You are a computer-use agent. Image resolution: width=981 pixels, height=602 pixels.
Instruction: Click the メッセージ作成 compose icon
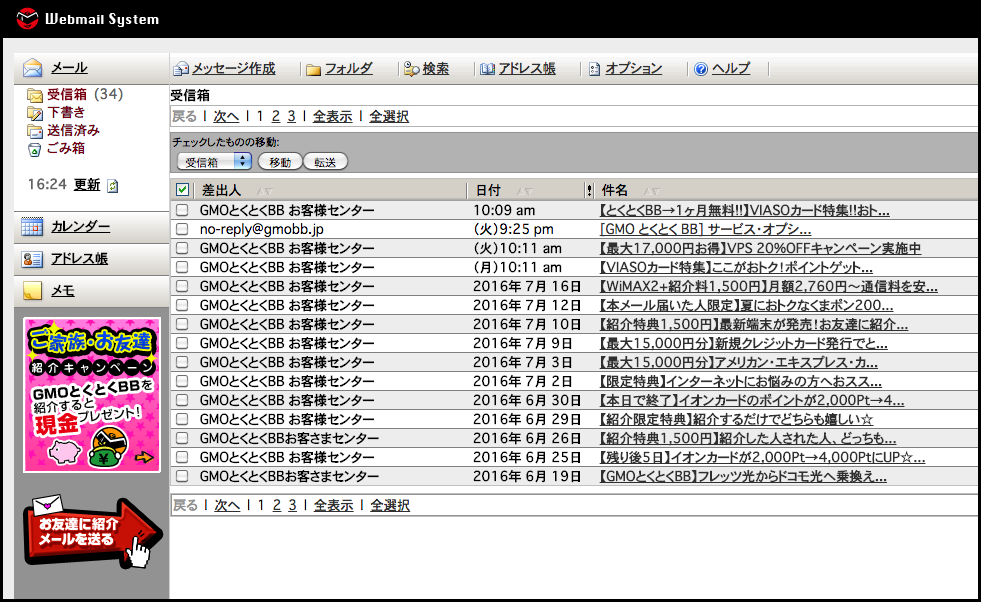point(181,69)
